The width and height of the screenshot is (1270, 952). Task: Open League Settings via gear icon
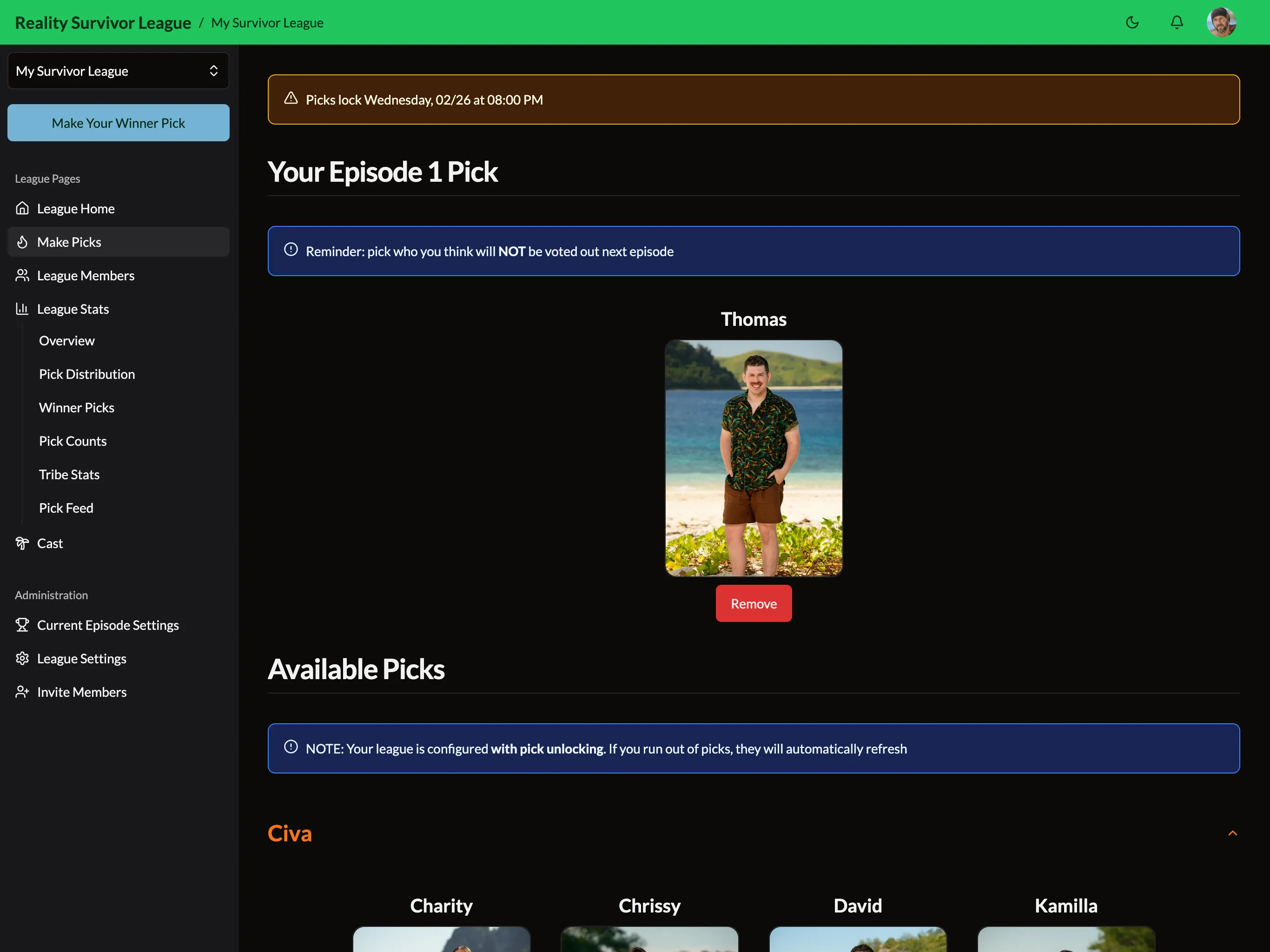22,659
